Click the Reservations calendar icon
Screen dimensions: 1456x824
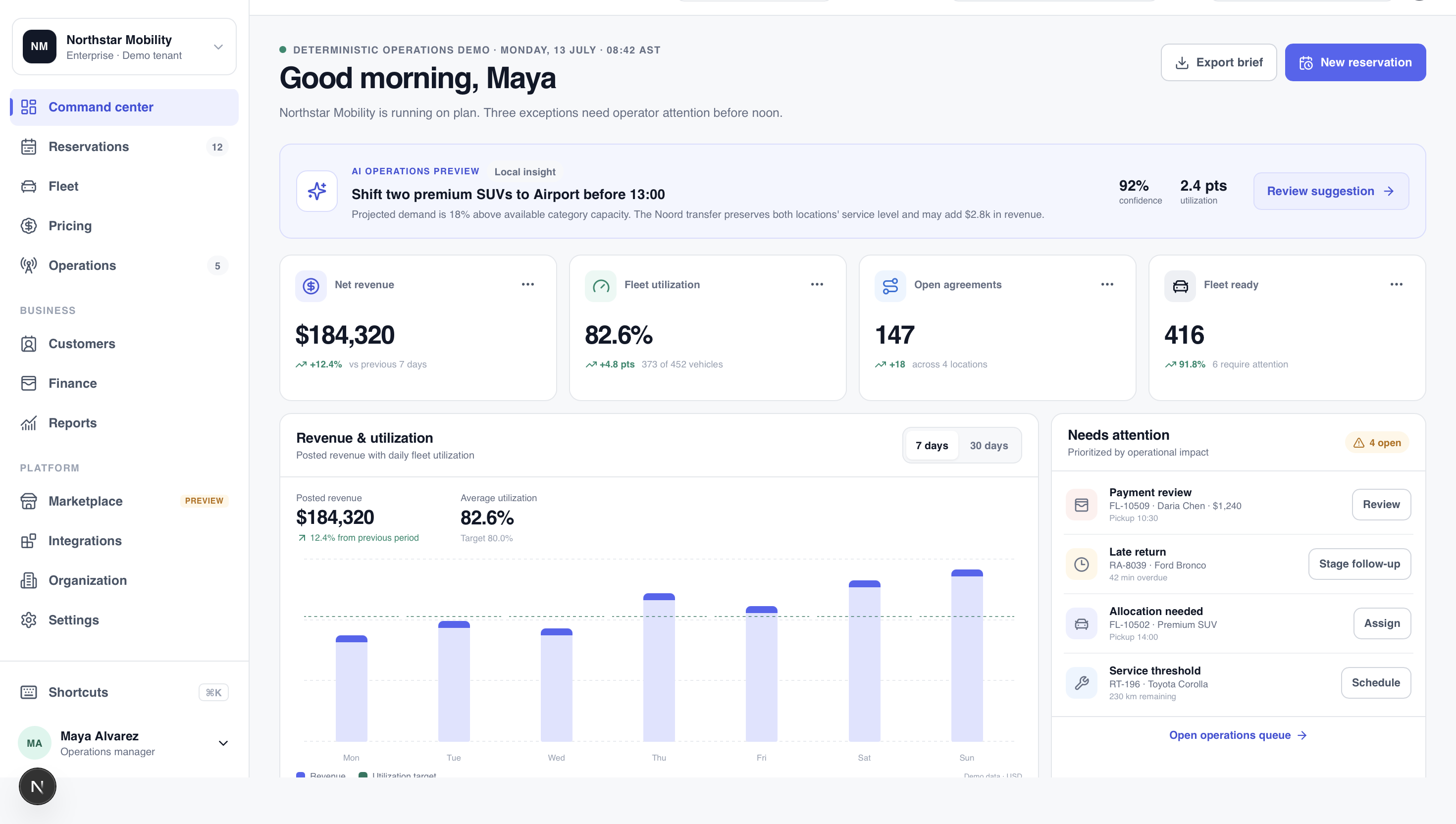tap(28, 147)
